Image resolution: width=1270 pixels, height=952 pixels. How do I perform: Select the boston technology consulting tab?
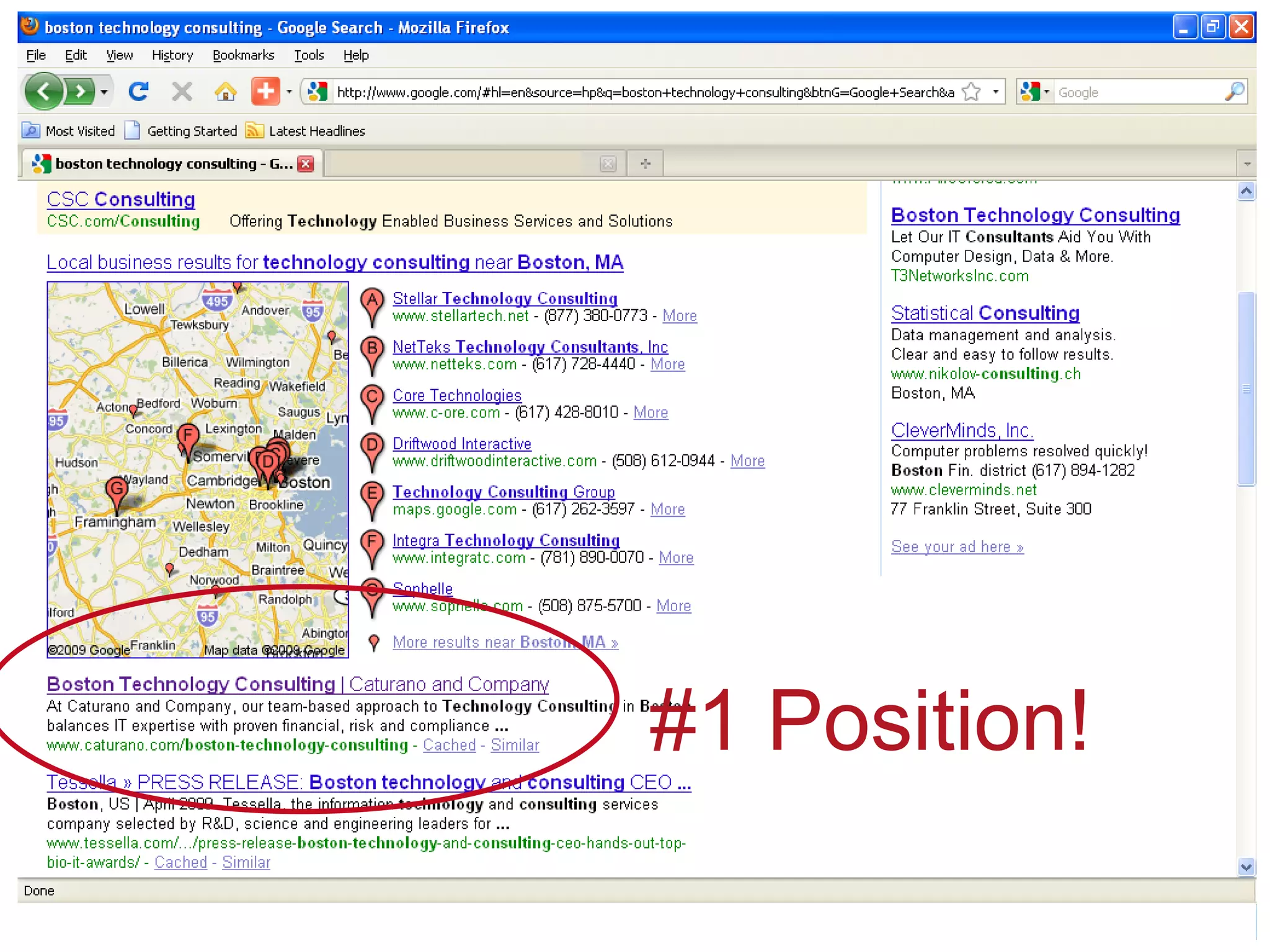pyautogui.click(x=172, y=164)
